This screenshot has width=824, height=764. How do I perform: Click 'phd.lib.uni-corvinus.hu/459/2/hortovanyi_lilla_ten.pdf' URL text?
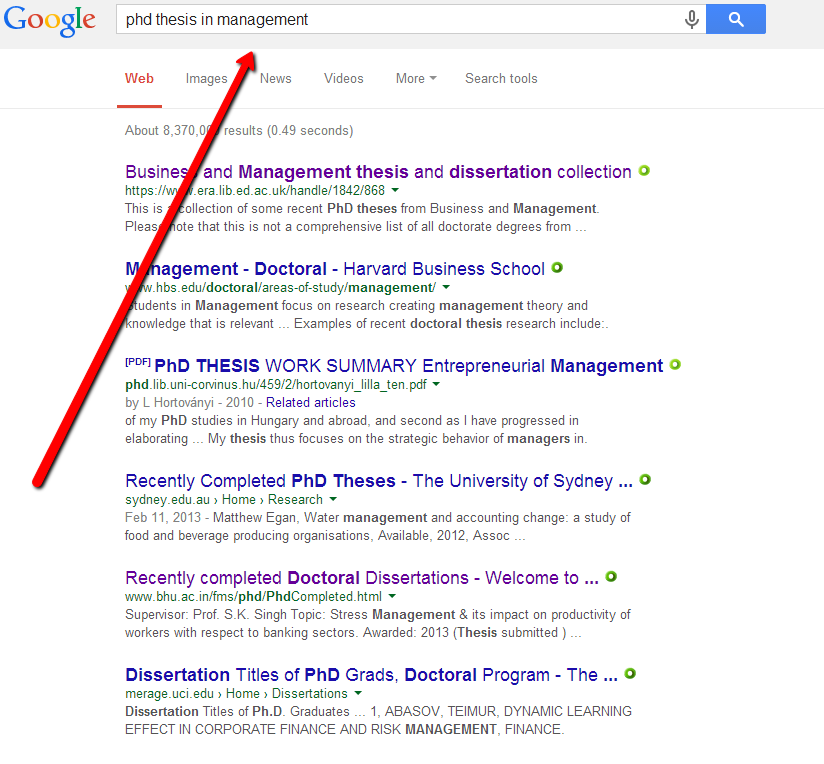coord(276,385)
